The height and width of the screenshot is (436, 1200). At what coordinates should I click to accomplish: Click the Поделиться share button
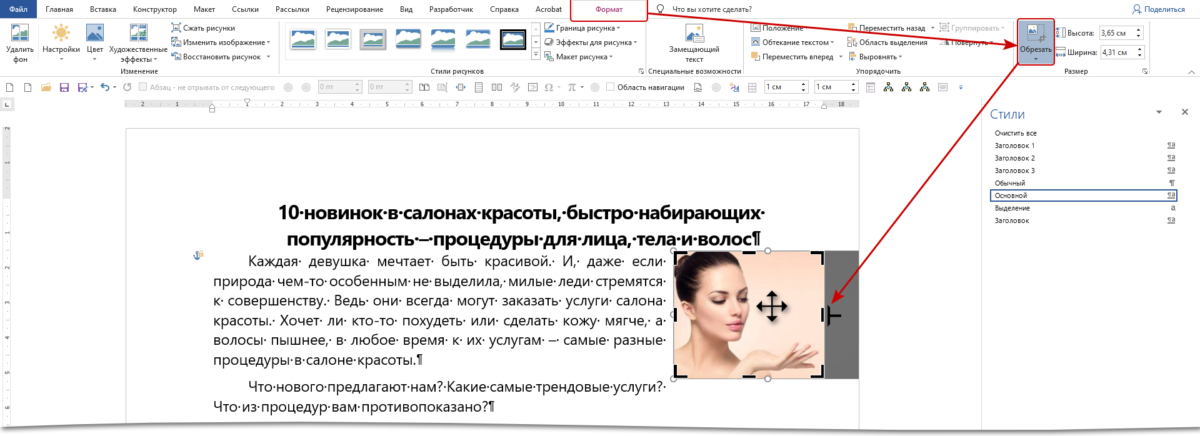[x=1160, y=9]
